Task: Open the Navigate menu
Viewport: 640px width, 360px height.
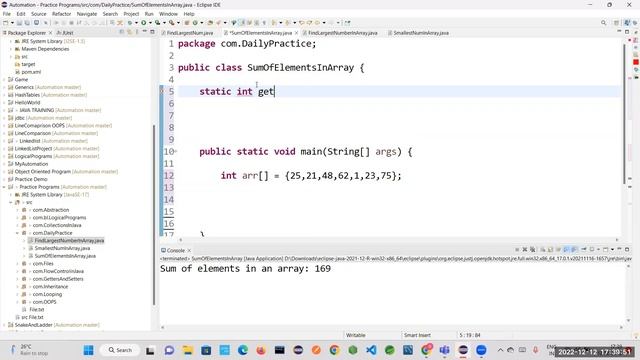Action: (x=87, y=14)
